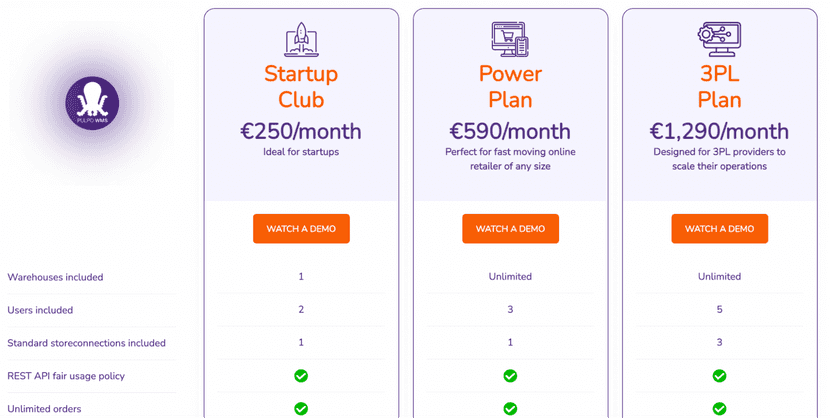The image size is (830, 418).
Task: Click Standard storeconnections included label
Action: coord(86,343)
